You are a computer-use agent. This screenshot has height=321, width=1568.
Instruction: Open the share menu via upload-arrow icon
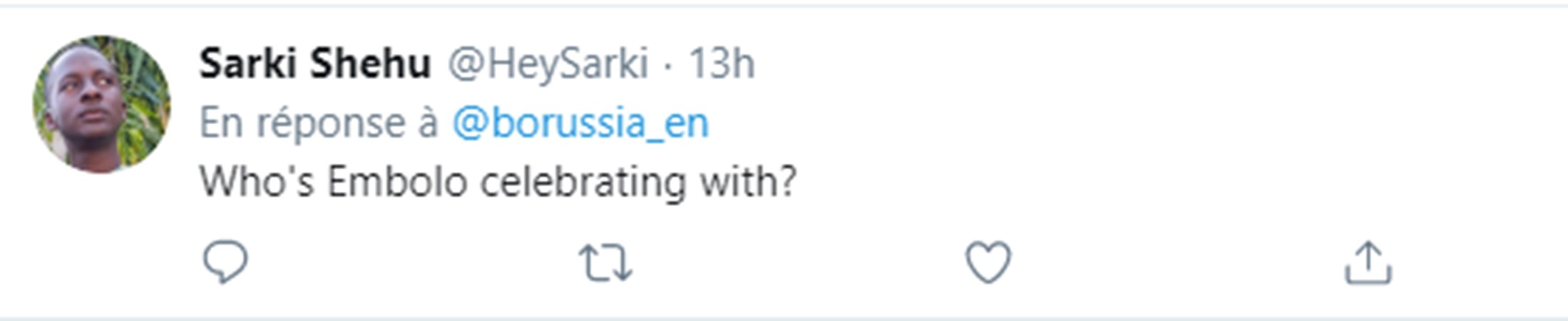(x=1368, y=263)
